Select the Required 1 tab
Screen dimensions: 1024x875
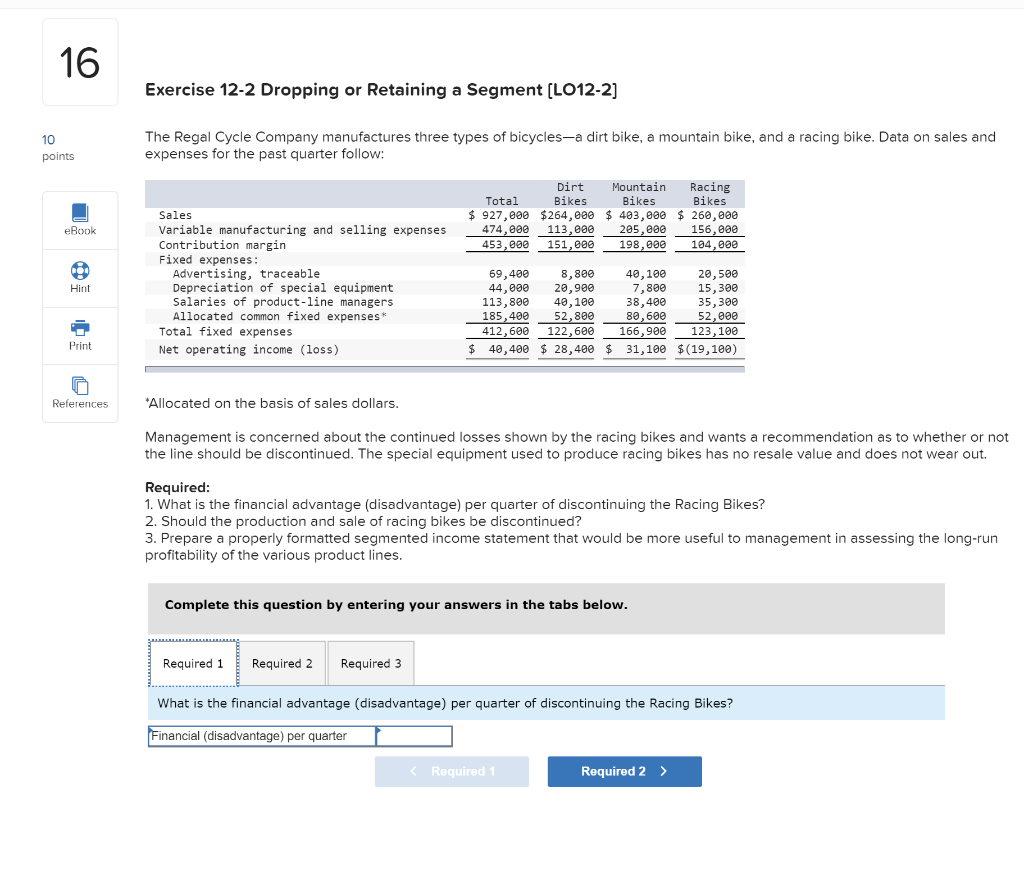(192, 663)
